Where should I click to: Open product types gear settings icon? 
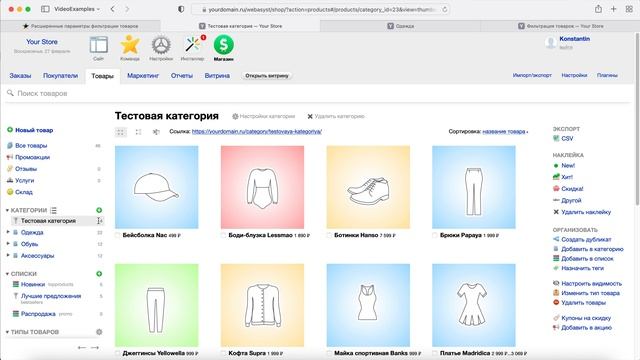[x=99, y=332]
